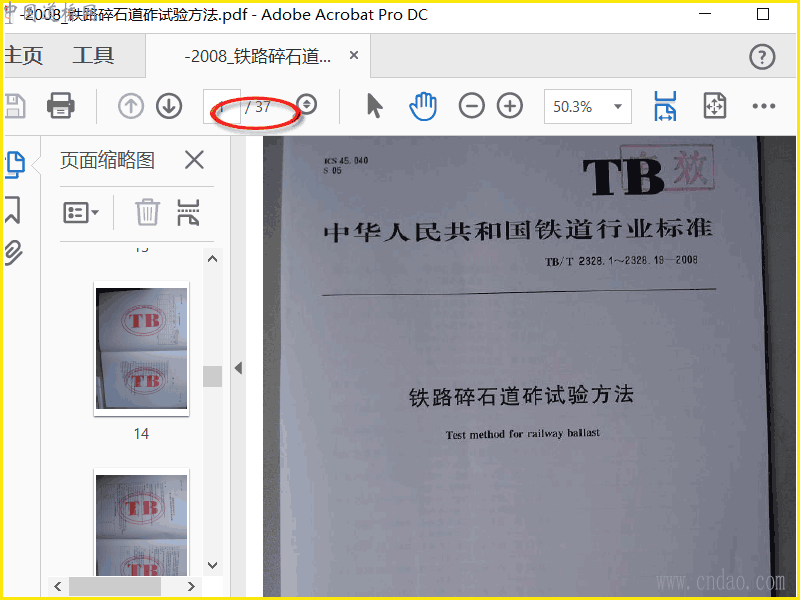Fit one full page to window
This screenshot has width=800, height=600.
(715, 106)
